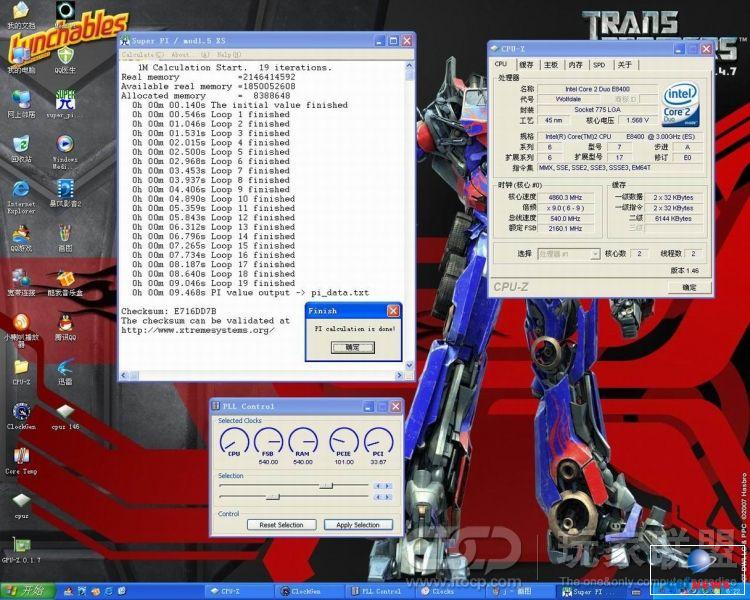
Task: Switch to CPU-Z via taskbar button
Action: coord(239,591)
